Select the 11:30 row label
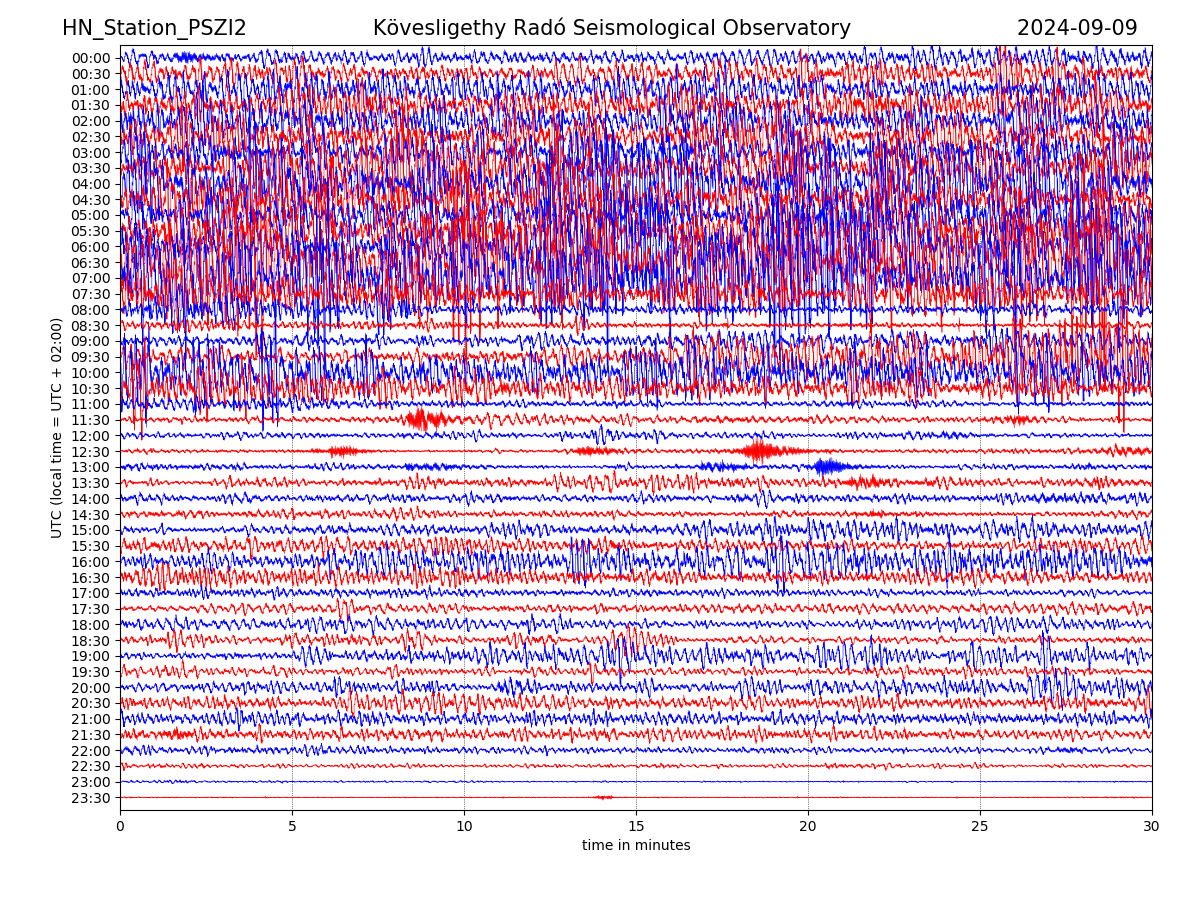This screenshot has width=1200, height=900. (x=90, y=421)
